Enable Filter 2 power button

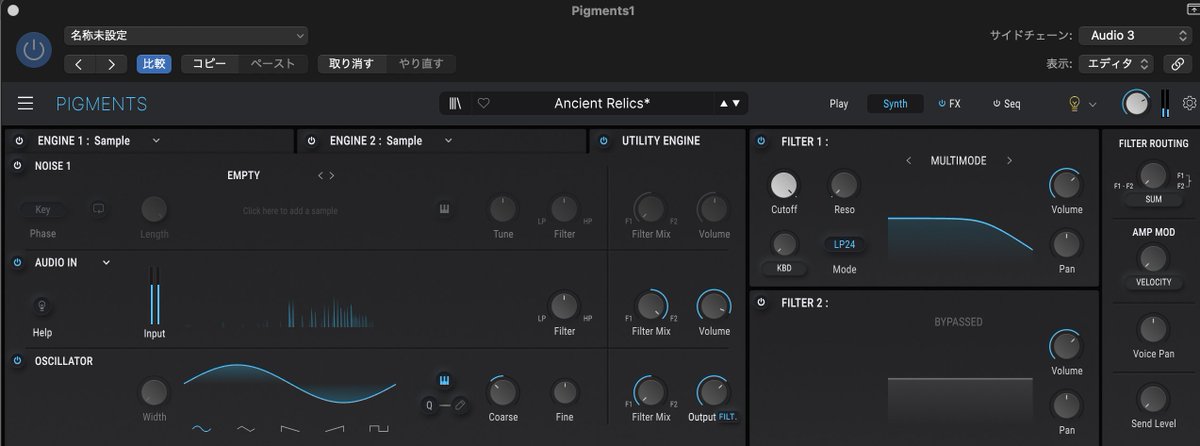[761, 302]
